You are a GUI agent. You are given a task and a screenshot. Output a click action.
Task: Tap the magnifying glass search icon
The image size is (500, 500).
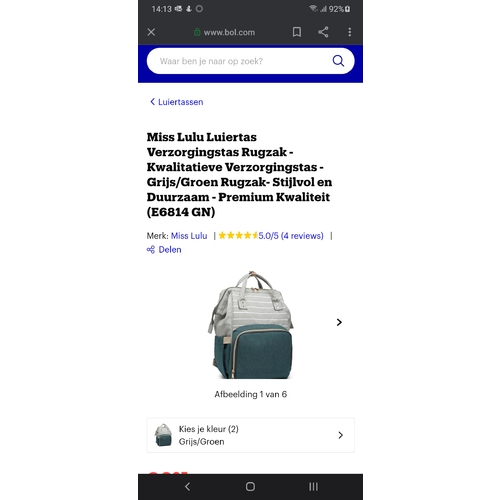[338, 61]
